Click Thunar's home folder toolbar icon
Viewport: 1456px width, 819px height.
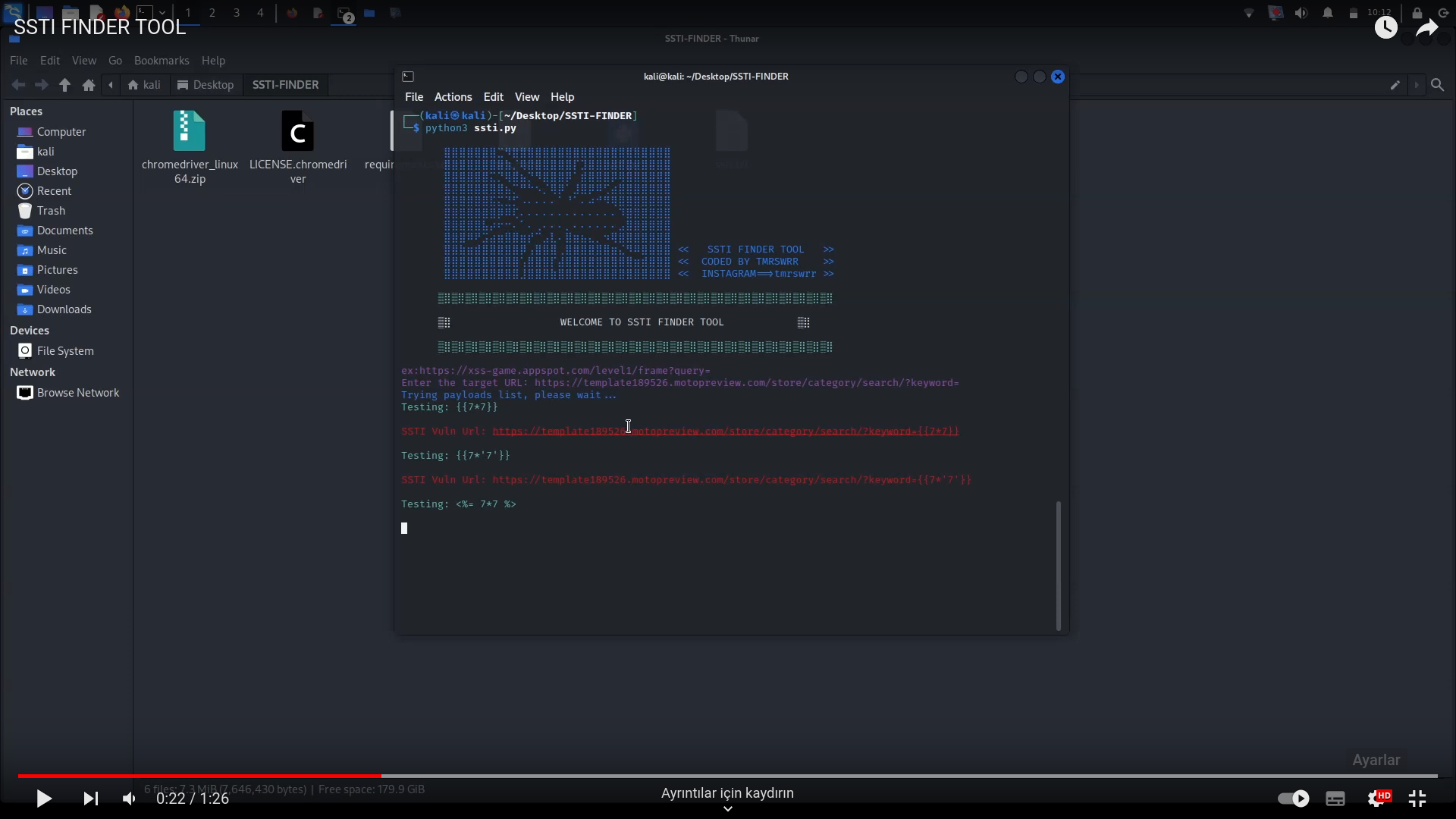[89, 85]
